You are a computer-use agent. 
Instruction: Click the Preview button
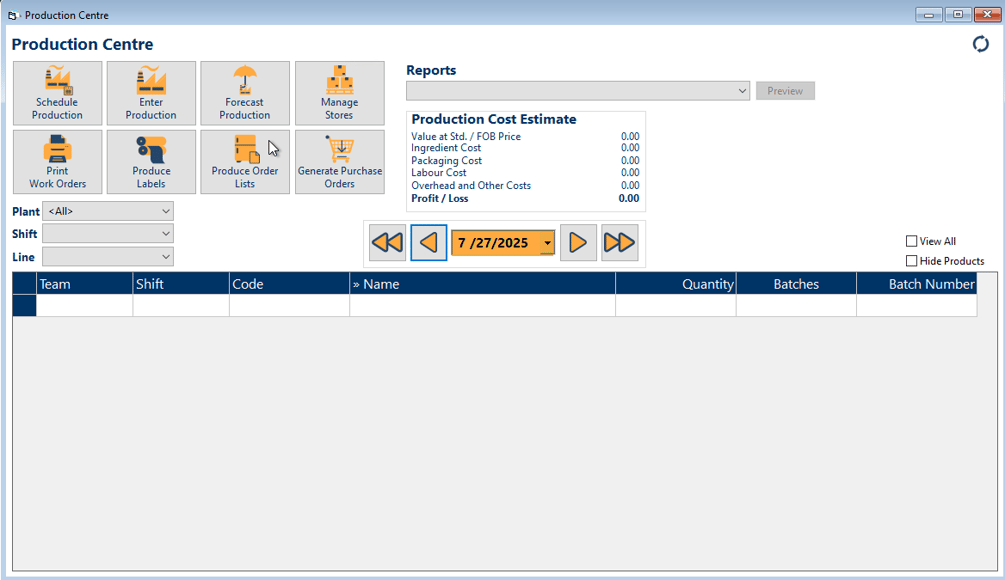pos(785,91)
